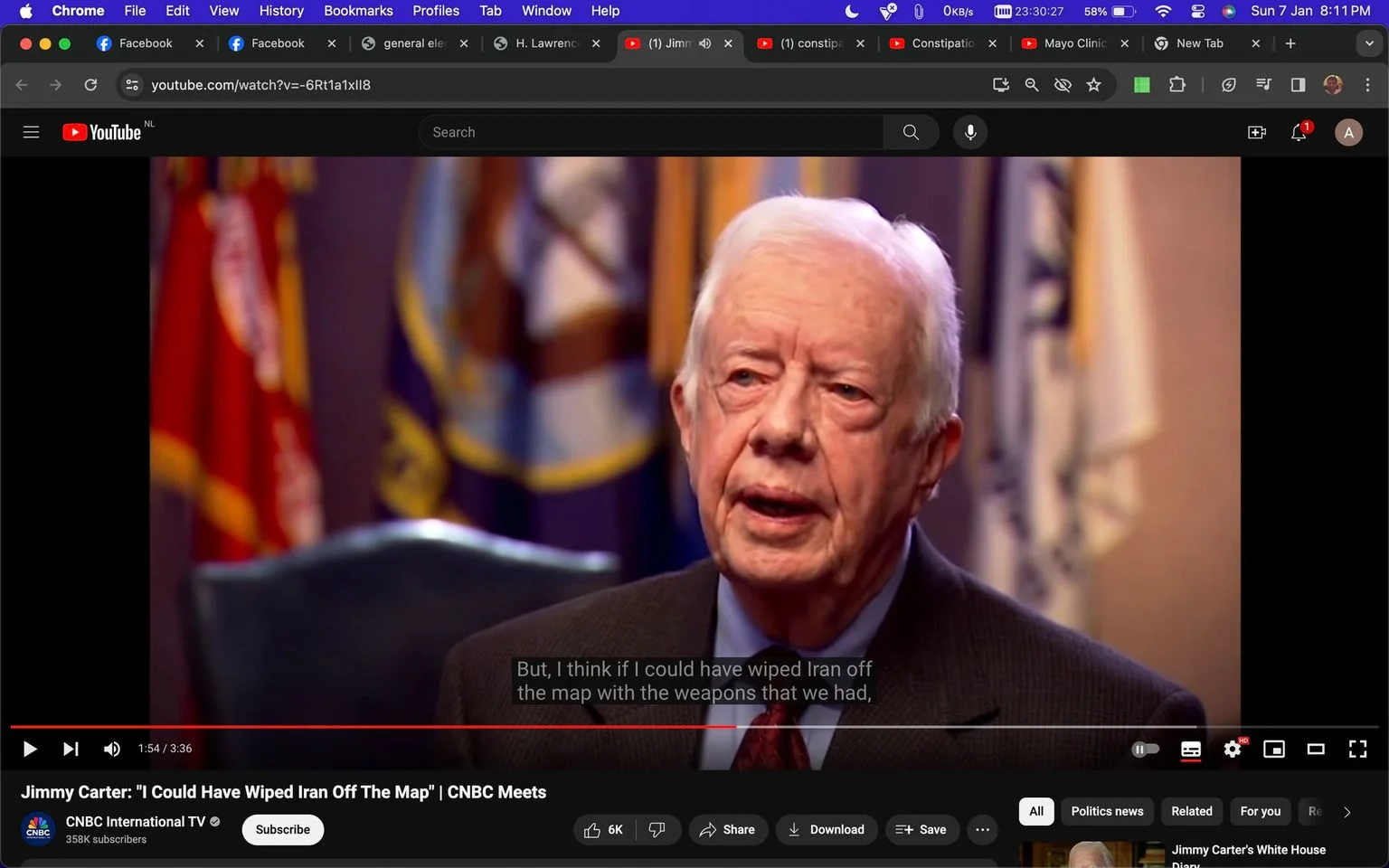
Task: Dislike this video
Action: [x=657, y=829]
